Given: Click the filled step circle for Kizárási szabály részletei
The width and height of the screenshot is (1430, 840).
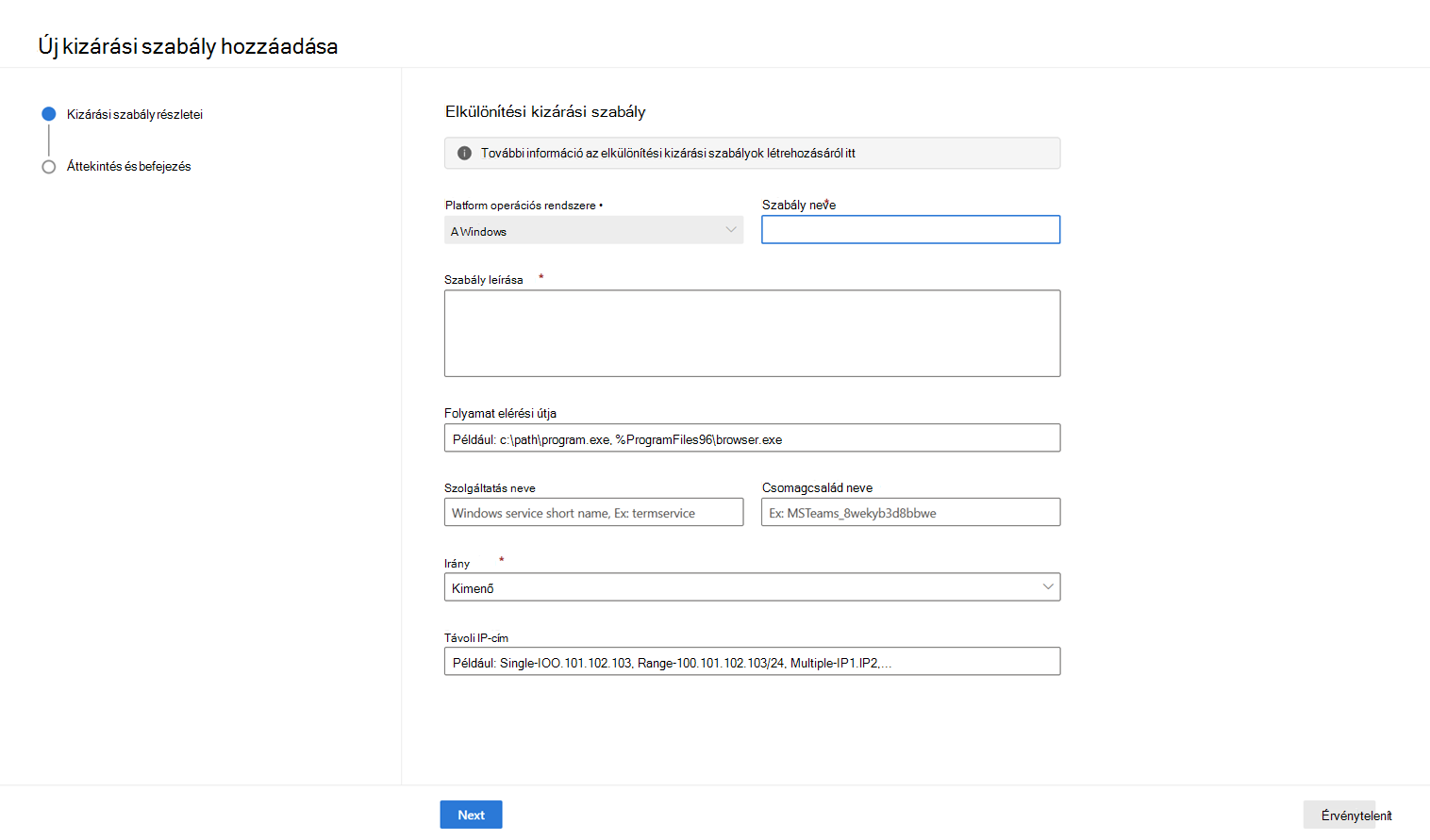Looking at the screenshot, I should click(x=49, y=114).
